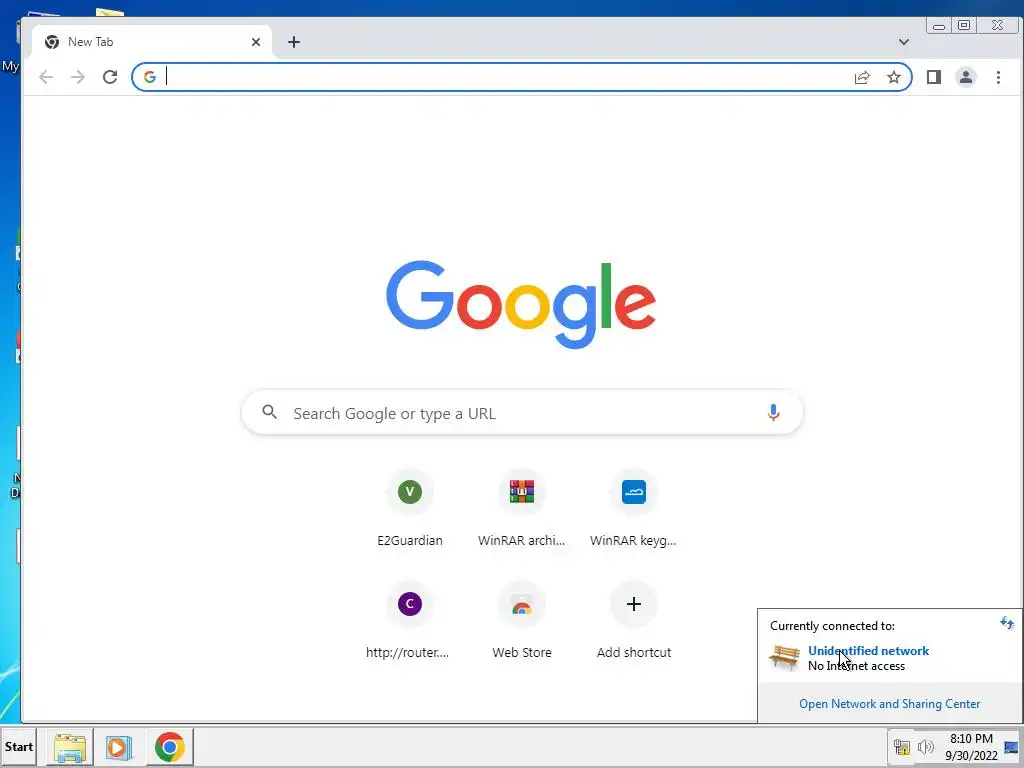
Task: Open the Chrome three-dot menu
Action: pos(998,77)
